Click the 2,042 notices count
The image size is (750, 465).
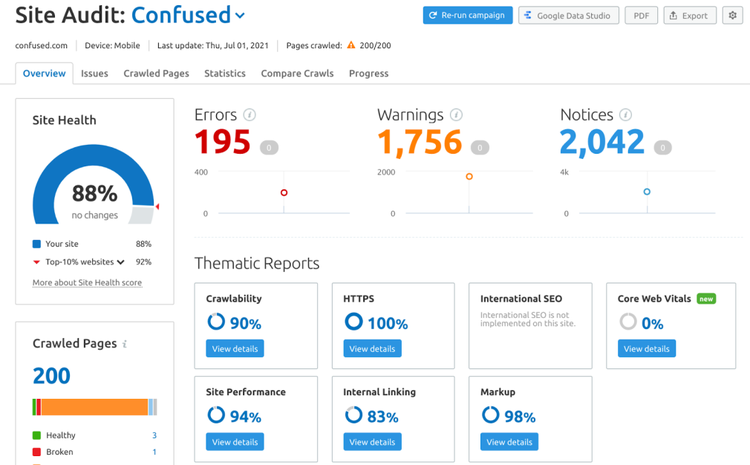point(602,143)
